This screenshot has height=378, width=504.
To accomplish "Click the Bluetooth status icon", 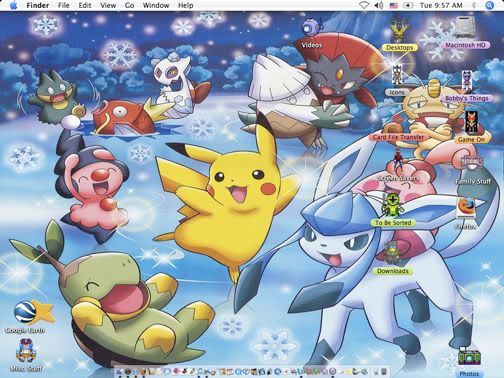I will coord(474,5).
